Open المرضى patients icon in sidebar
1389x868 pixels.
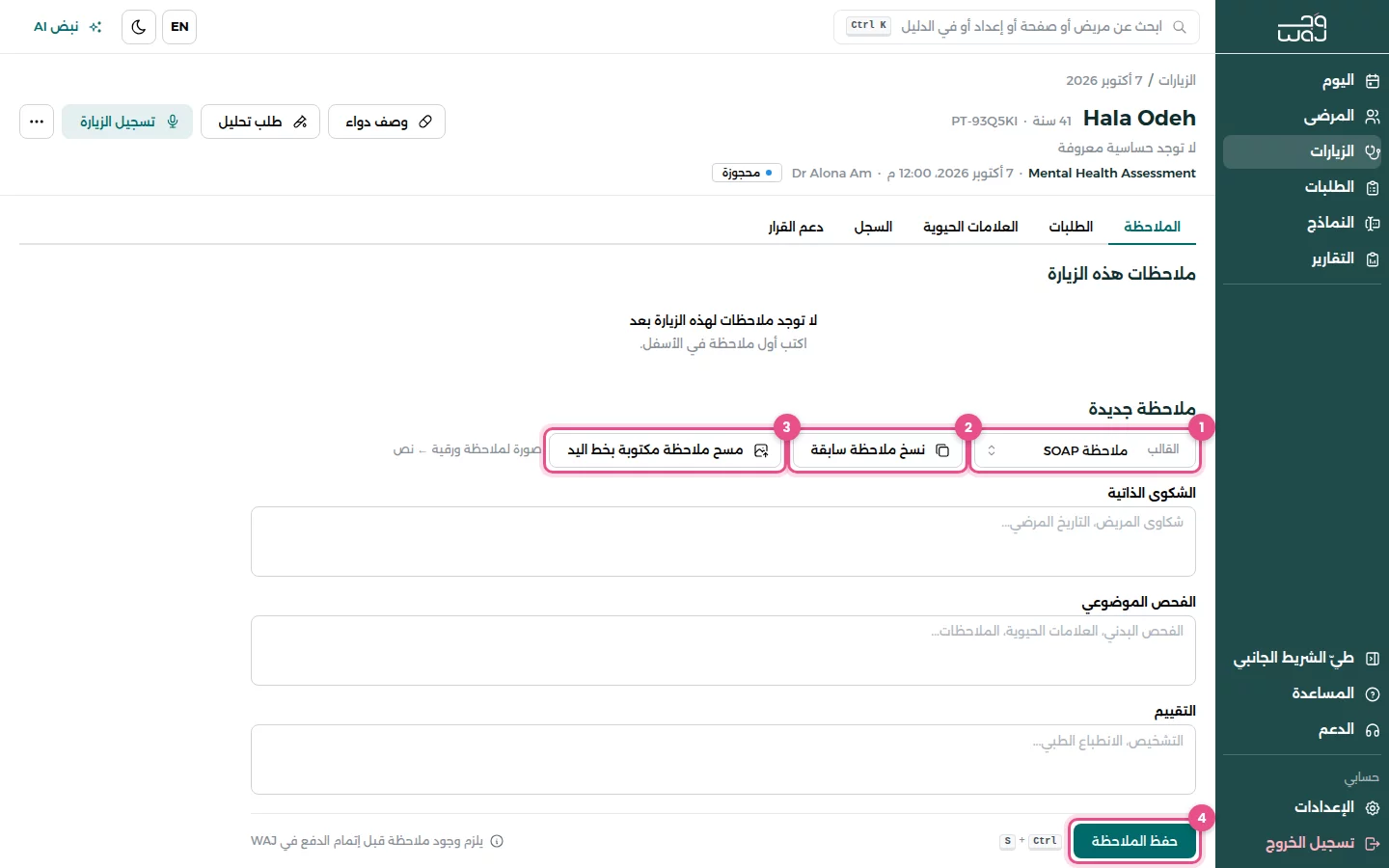click(1373, 117)
